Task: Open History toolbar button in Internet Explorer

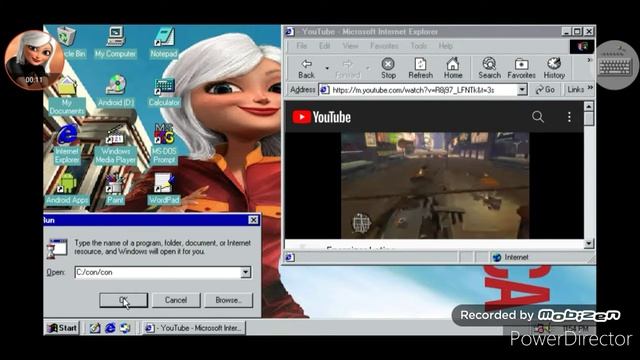Action: click(x=554, y=69)
